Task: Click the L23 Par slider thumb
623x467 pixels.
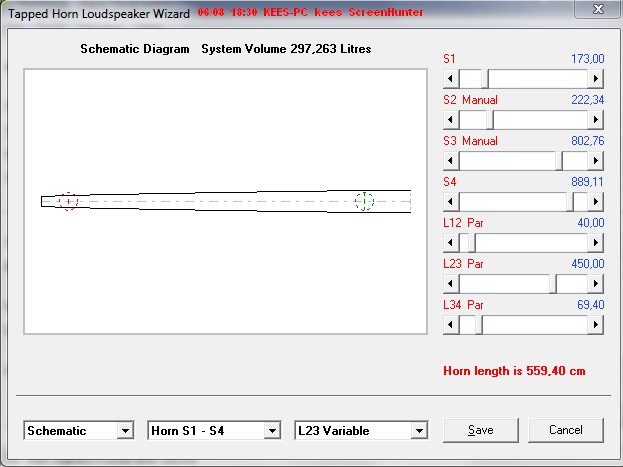Action: coord(553,283)
